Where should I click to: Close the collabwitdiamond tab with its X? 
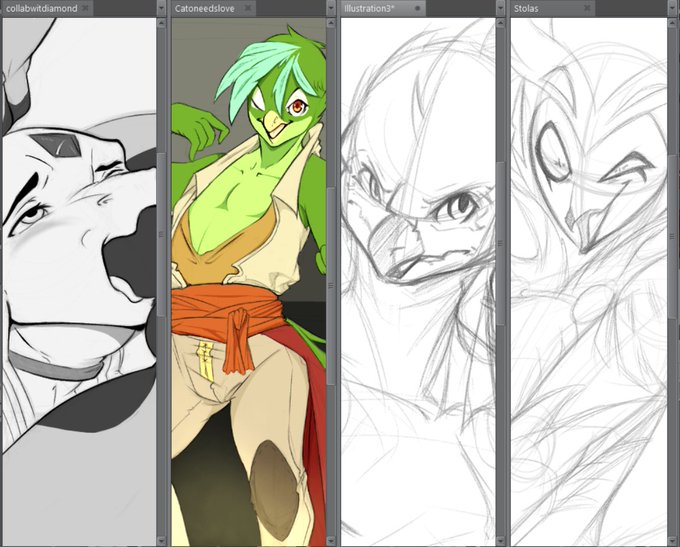[x=86, y=8]
